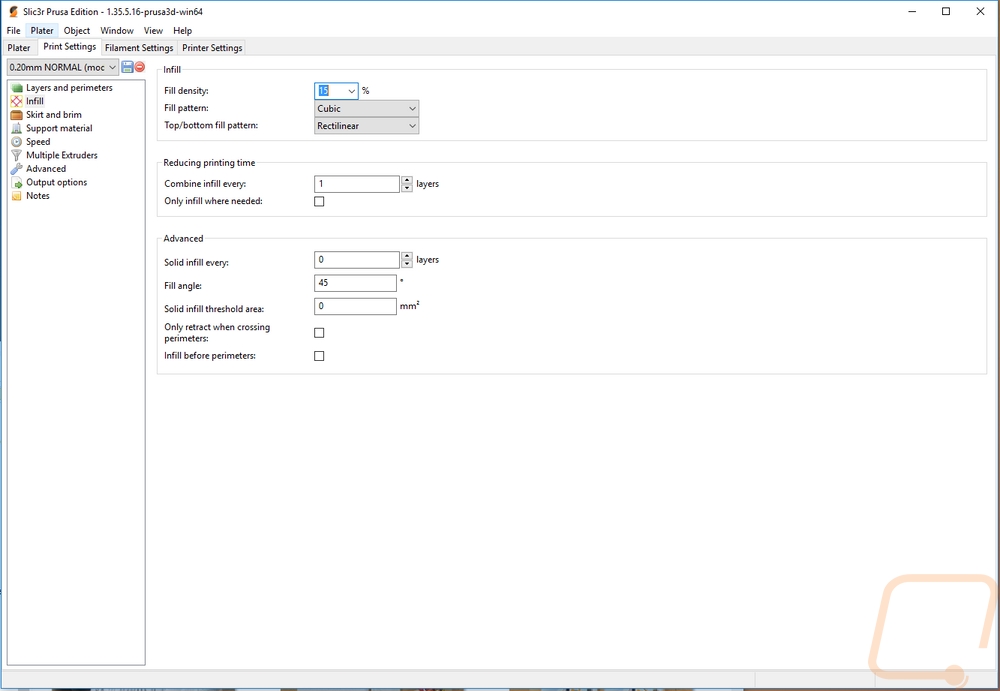Select Output options page
This screenshot has width=1000, height=691.
click(x=56, y=182)
